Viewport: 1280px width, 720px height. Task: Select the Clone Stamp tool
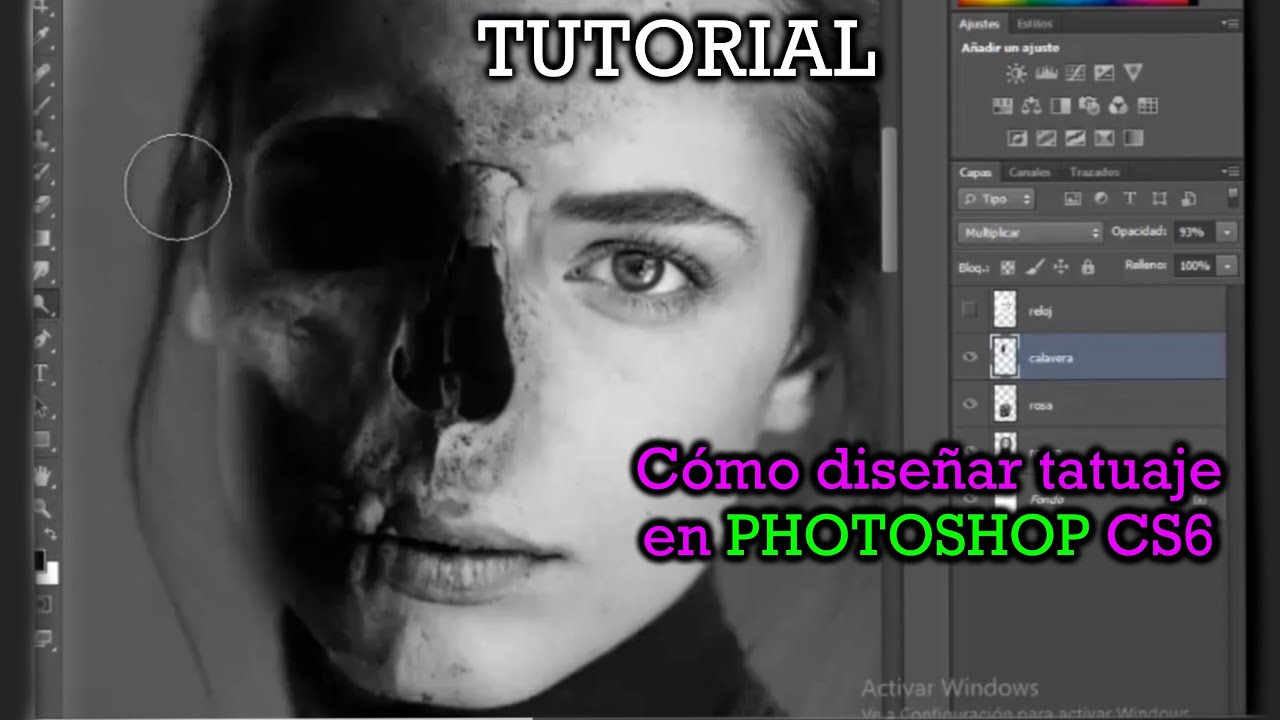click(44, 137)
